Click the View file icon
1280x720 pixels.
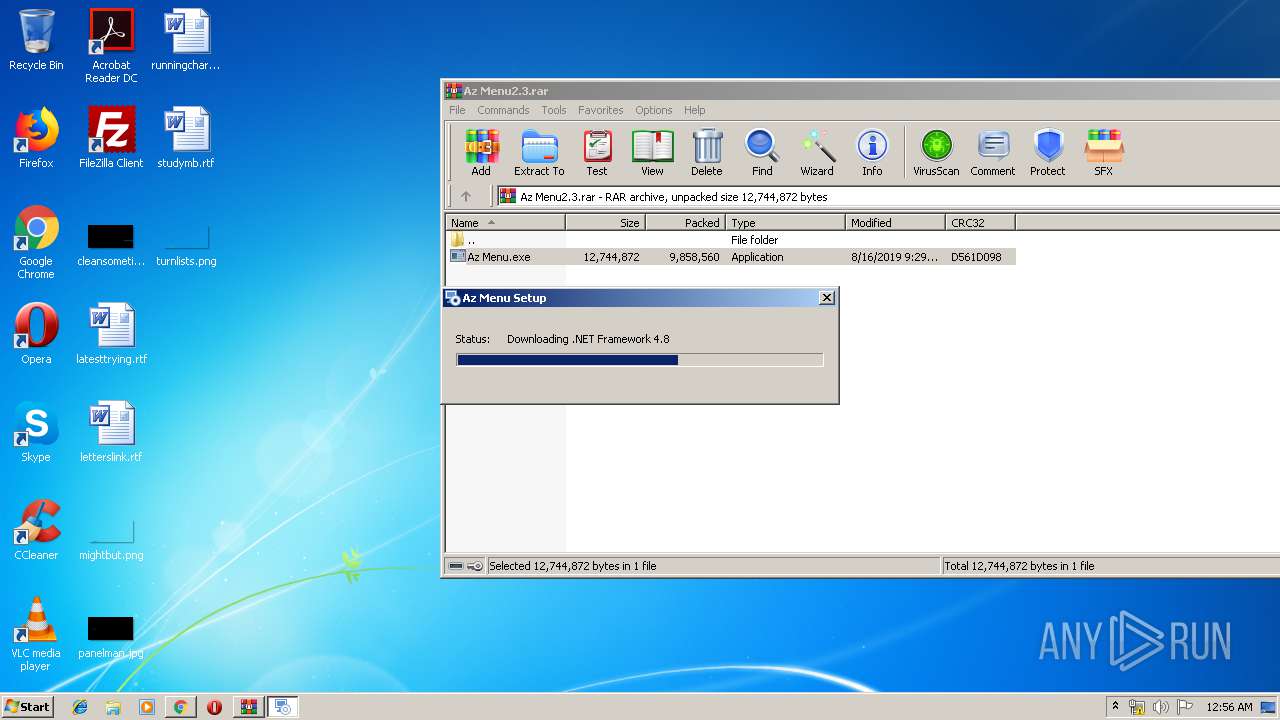click(x=652, y=153)
